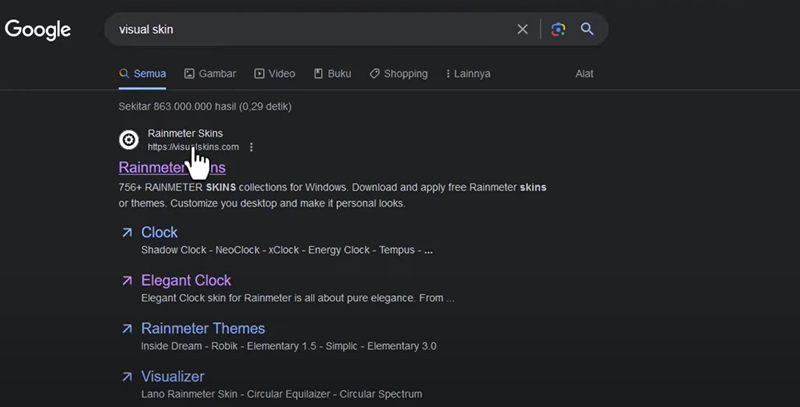Click arrow icon beside Clock sitelink
Image resolution: width=800 pixels, height=407 pixels.
click(127, 233)
